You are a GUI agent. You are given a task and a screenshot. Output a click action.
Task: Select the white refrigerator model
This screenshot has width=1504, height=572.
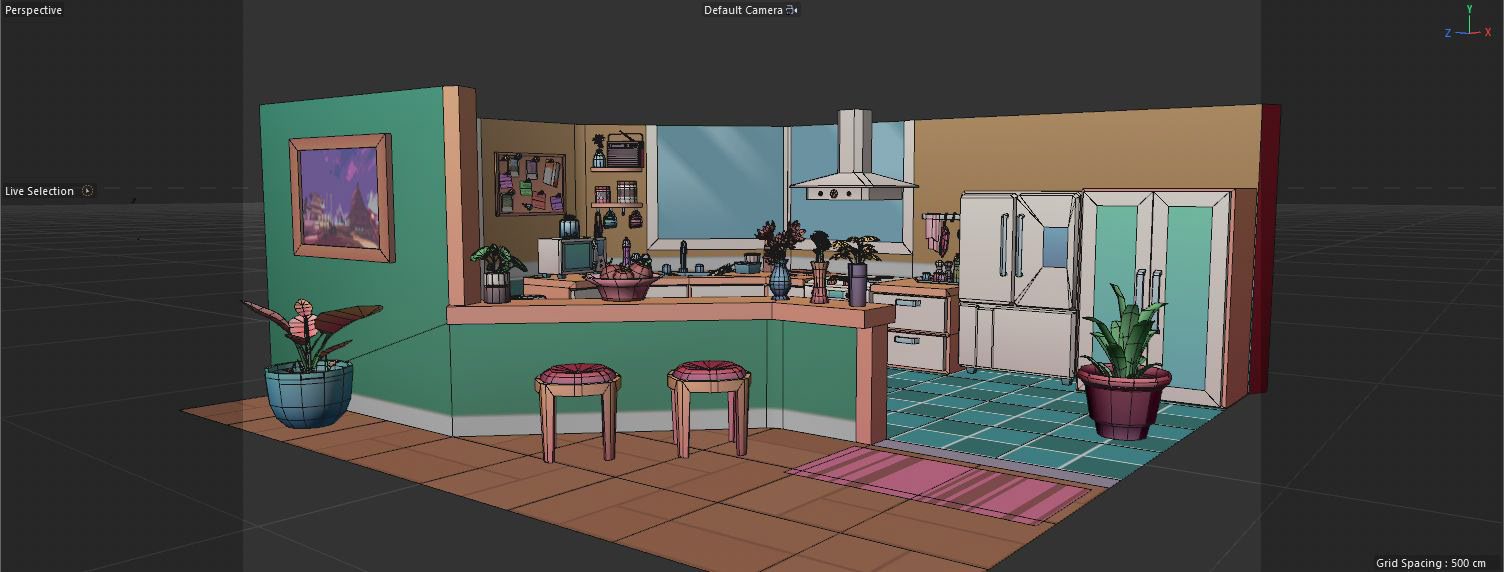coord(1018,285)
